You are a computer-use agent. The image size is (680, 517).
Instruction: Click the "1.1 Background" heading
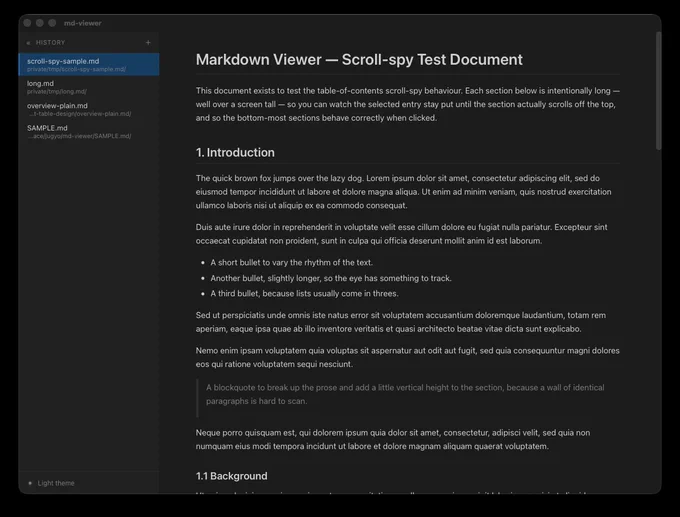click(x=232, y=476)
